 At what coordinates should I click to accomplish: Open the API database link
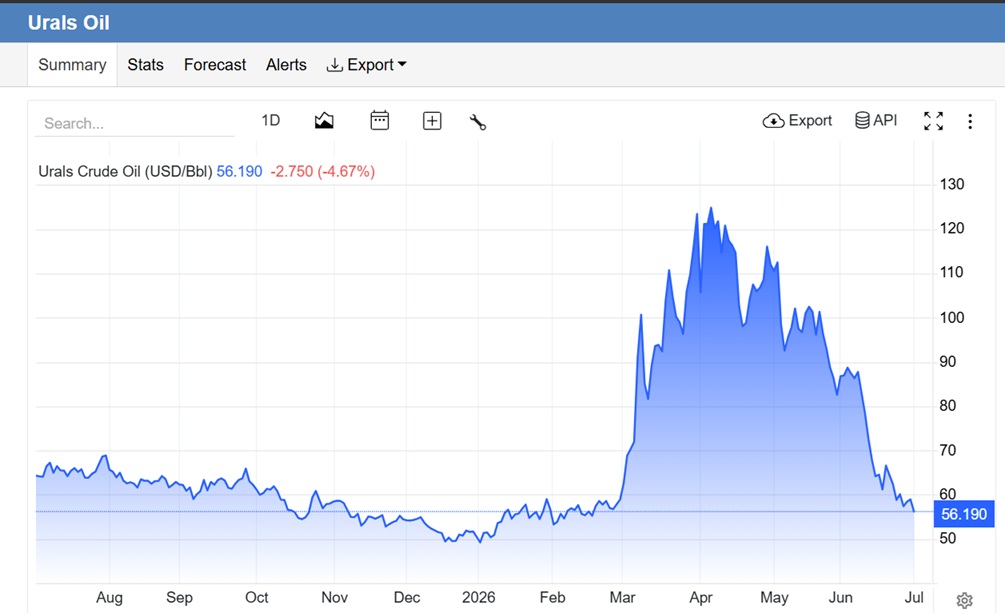pos(876,121)
